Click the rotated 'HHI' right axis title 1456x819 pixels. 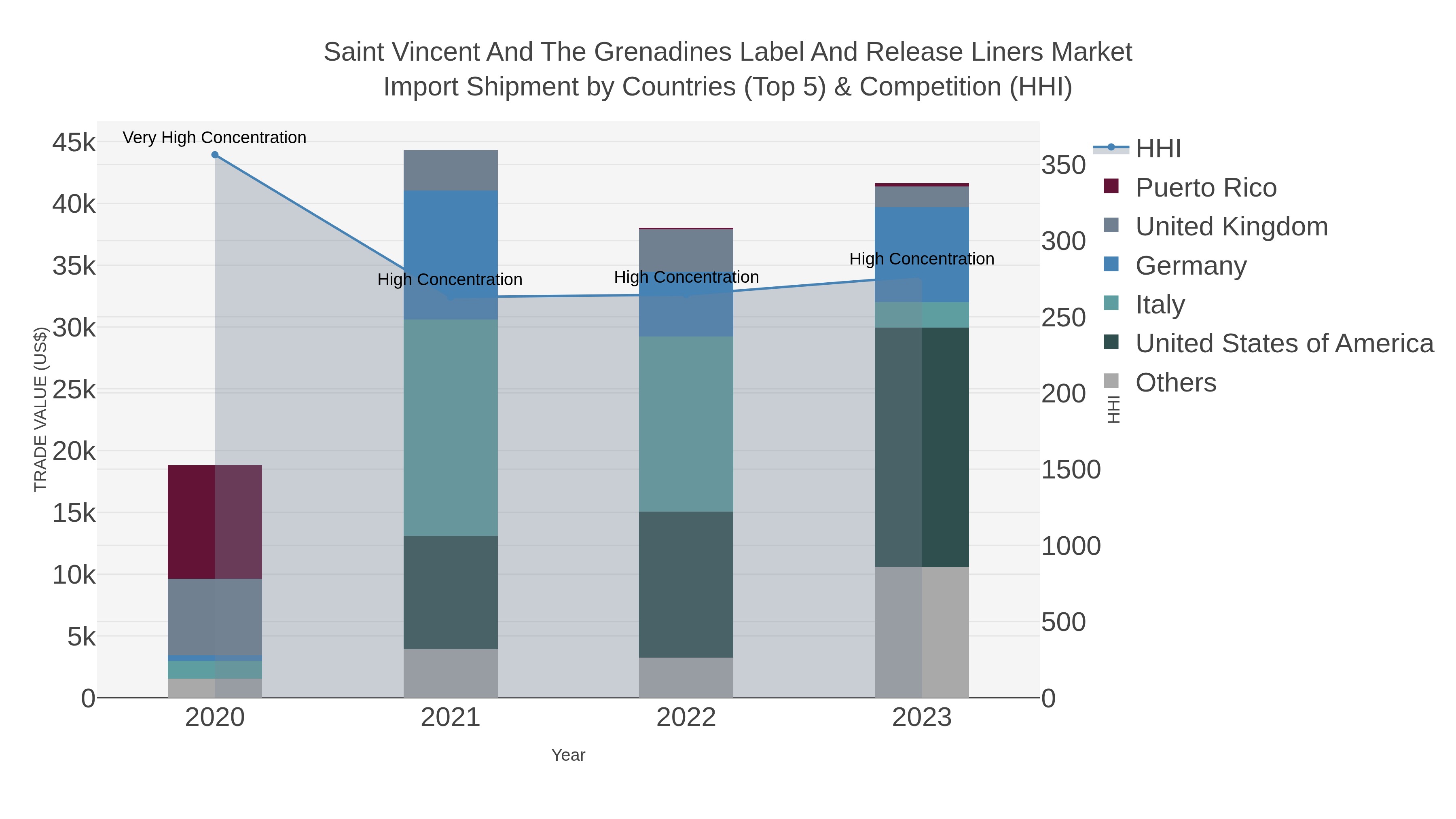[x=1113, y=409]
